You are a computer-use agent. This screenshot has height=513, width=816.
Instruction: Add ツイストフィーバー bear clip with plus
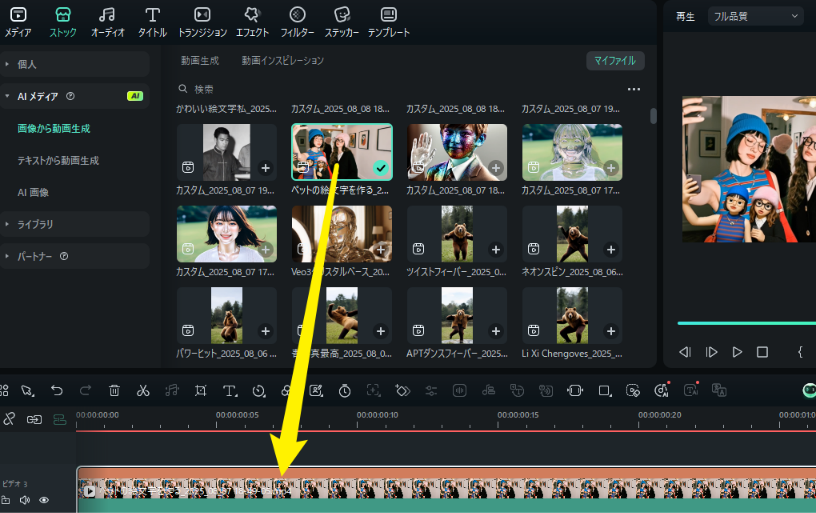coord(496,250)
